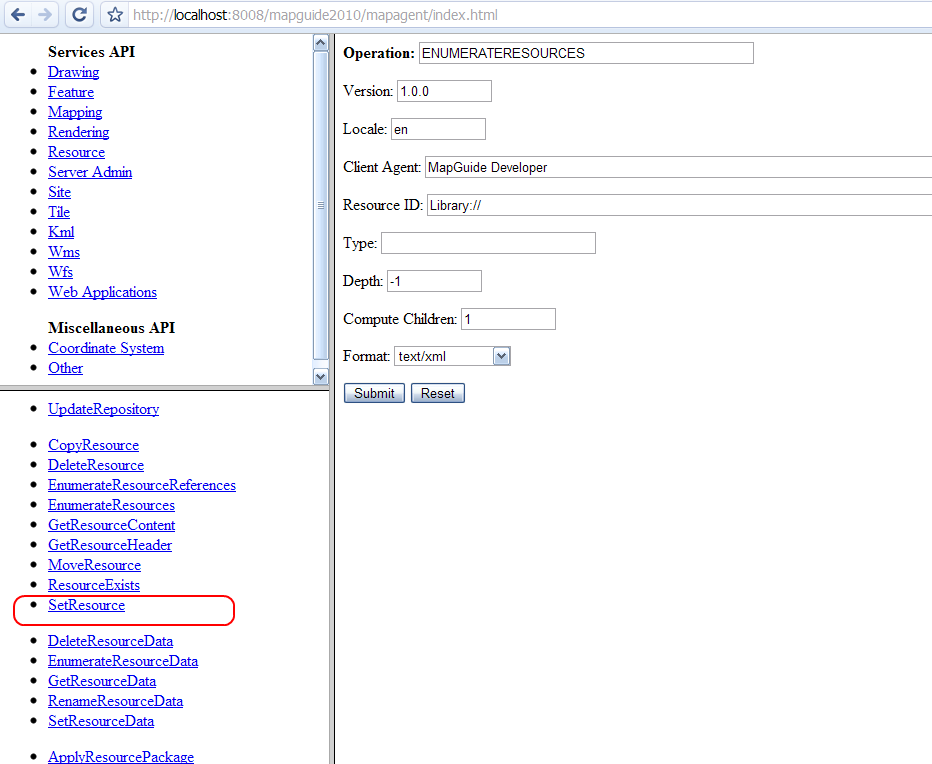The image size is (932, 764).
Task: Open the Kml services link
Action: tap(61, 232)
